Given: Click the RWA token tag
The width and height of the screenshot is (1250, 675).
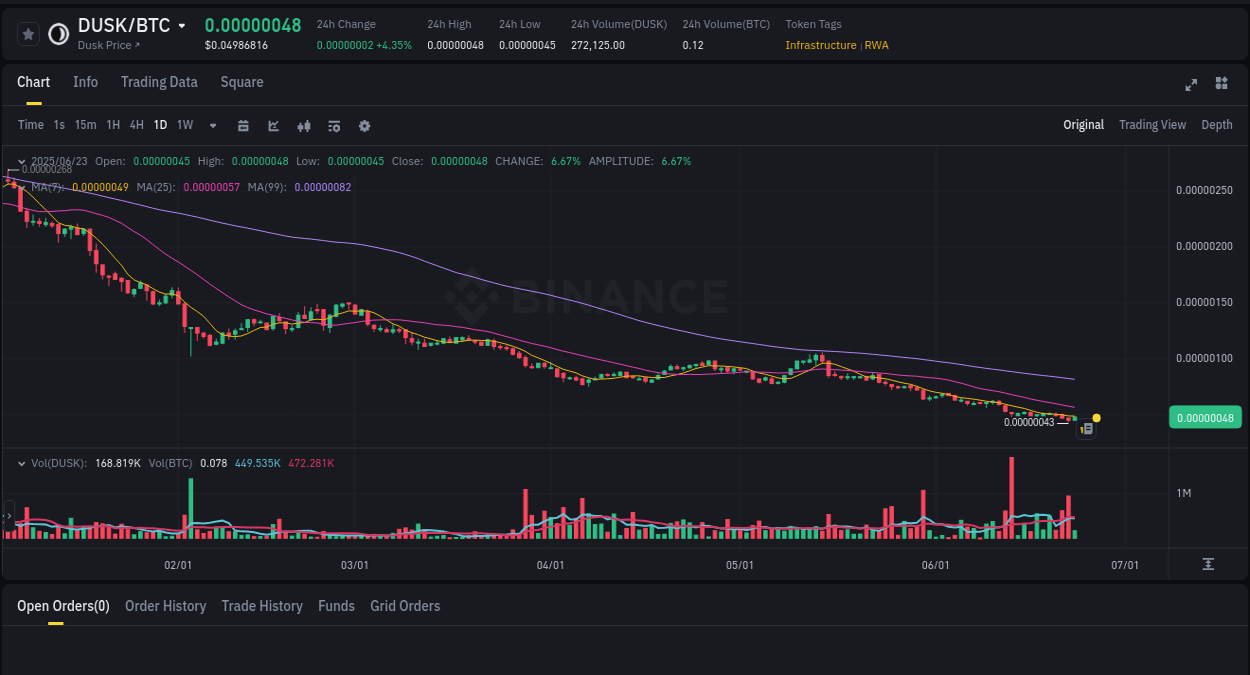Looking at the screenshot, I should [x=877, y=45].
